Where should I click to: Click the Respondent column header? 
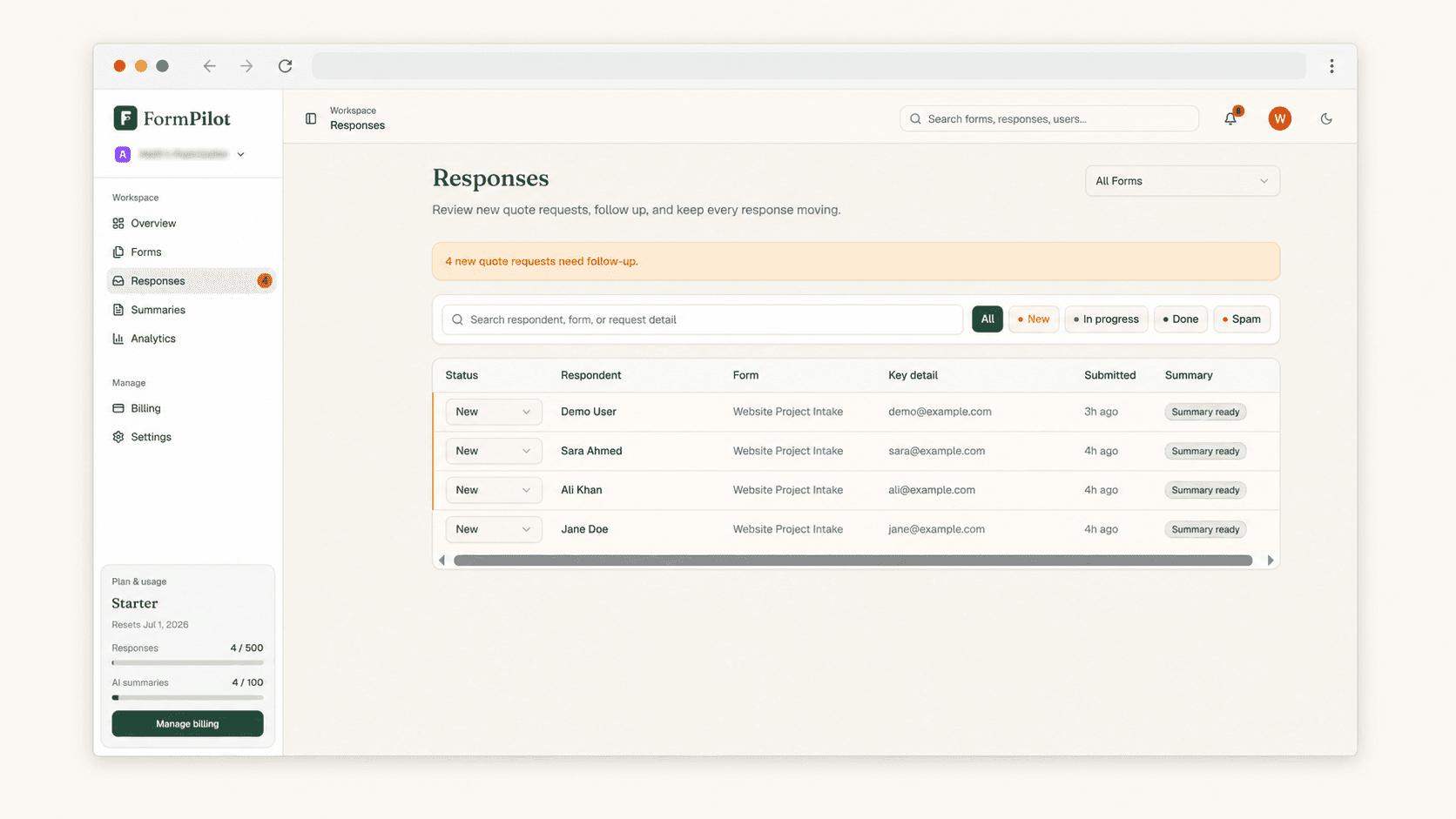coord(590,375)
